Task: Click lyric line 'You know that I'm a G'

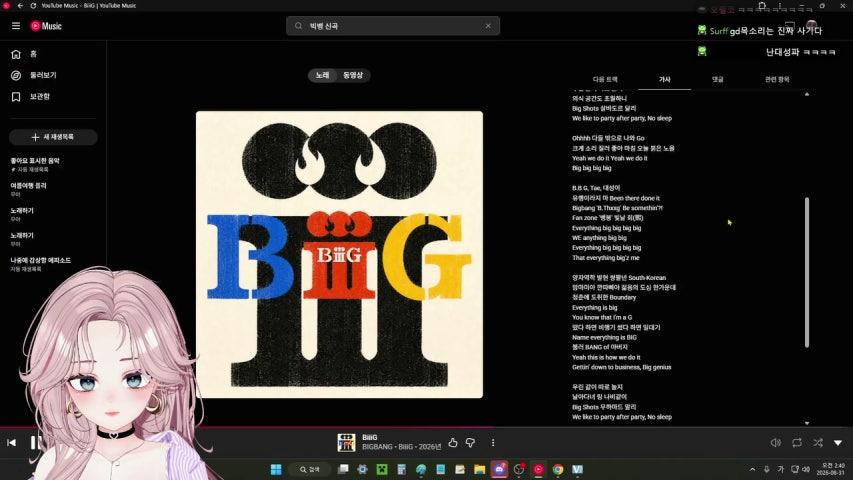Action: click(602, 317)
